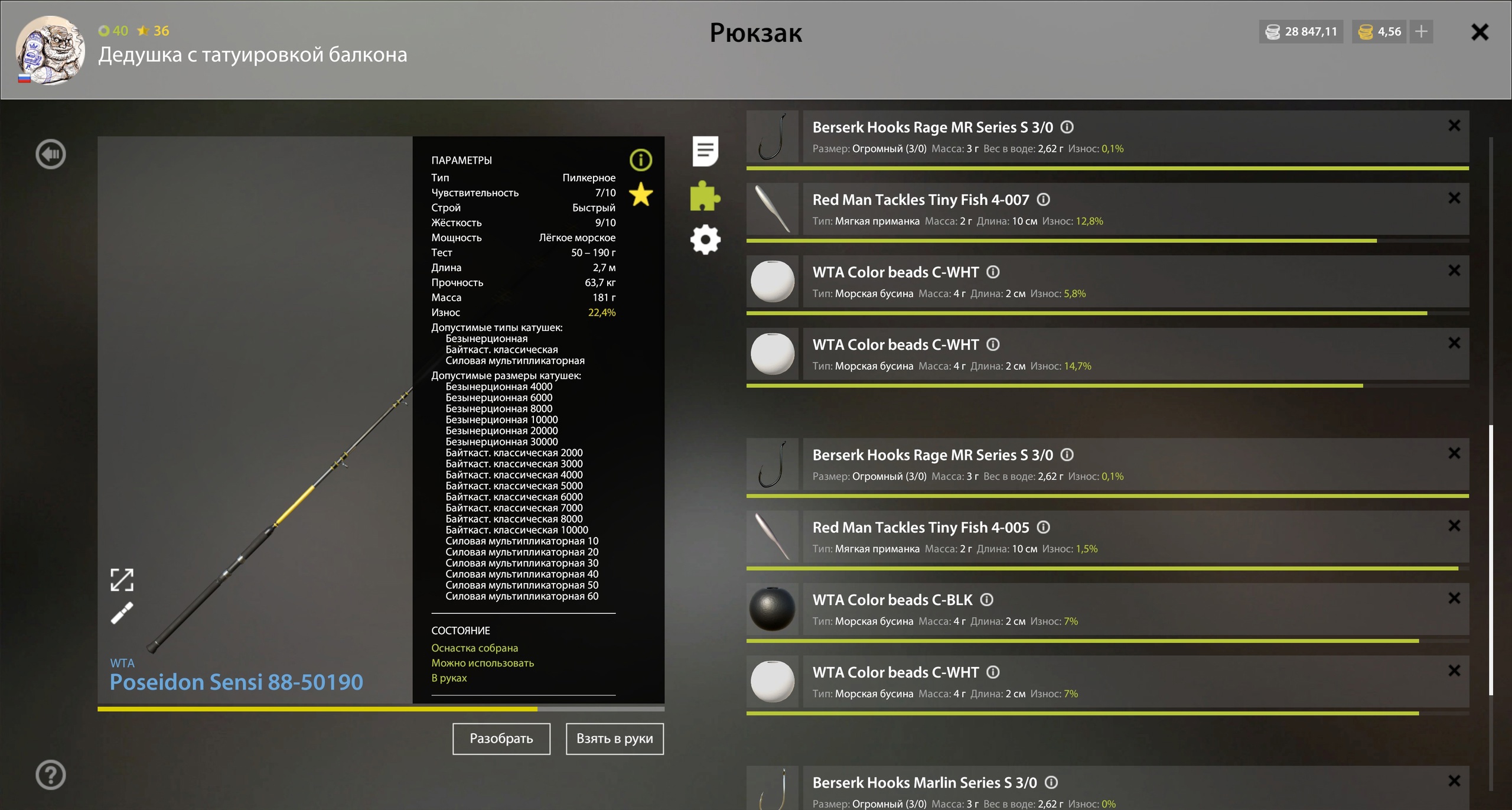Click the Тест 50 – 190 г value
1512x810 pixels.
pos(593,253)
